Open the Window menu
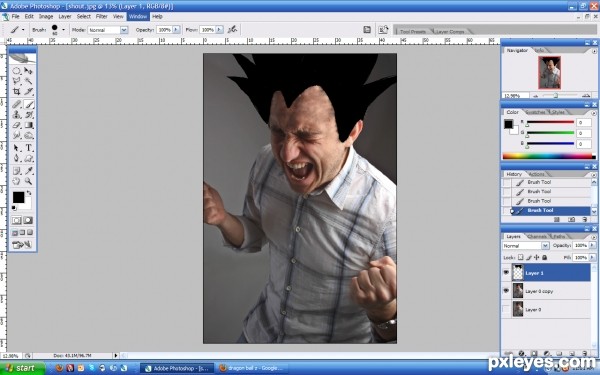Viewport: 600px width, 375px height. point(138,16)
